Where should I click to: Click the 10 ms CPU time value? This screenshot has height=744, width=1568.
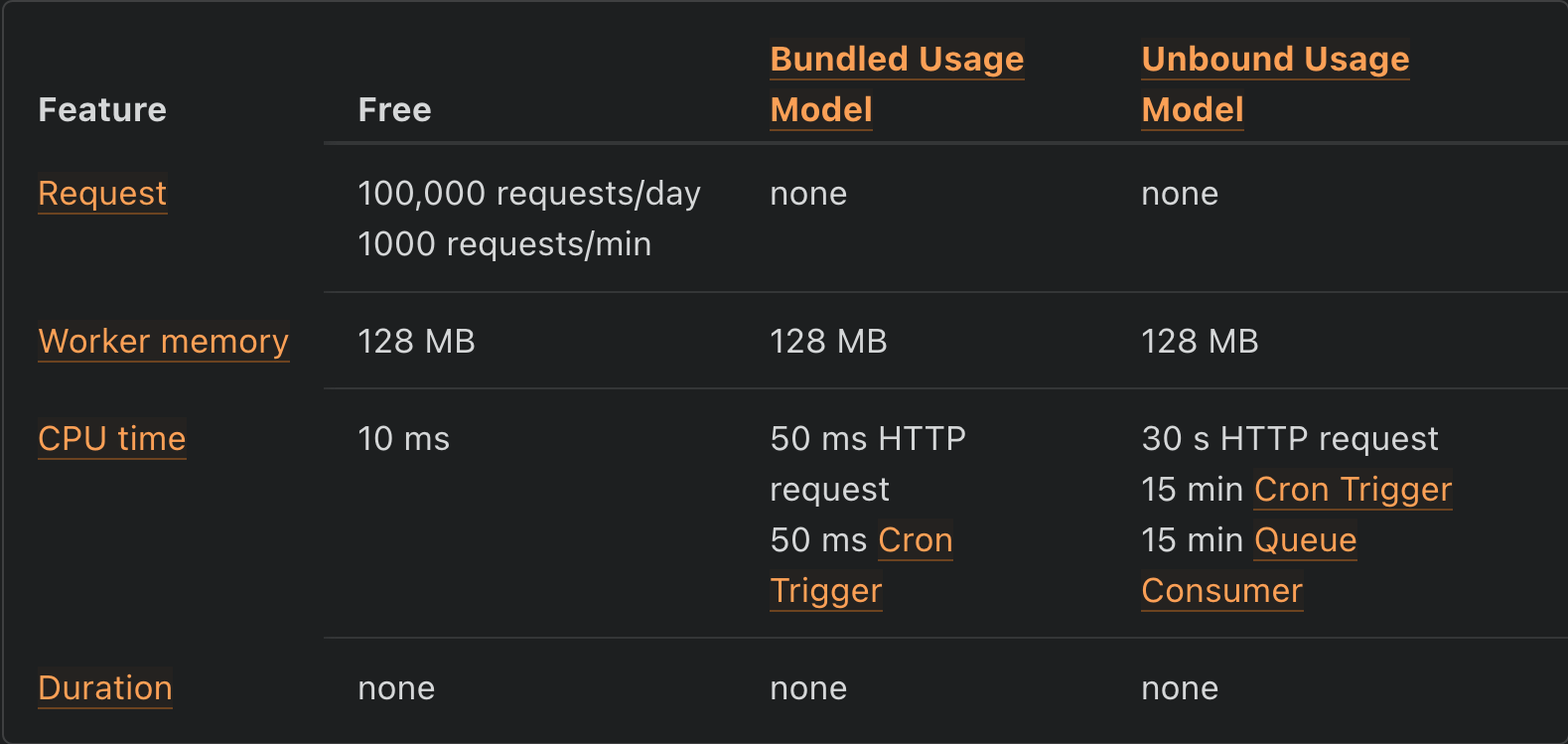(x=403, y=438)
